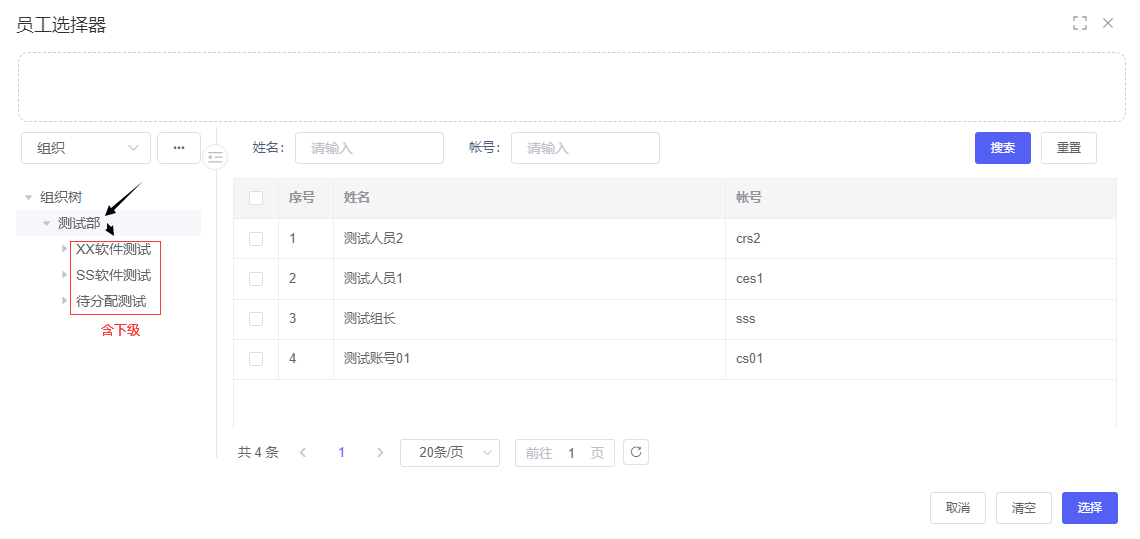Close the 员工选择器 dialog

(x=1108, y=23)
